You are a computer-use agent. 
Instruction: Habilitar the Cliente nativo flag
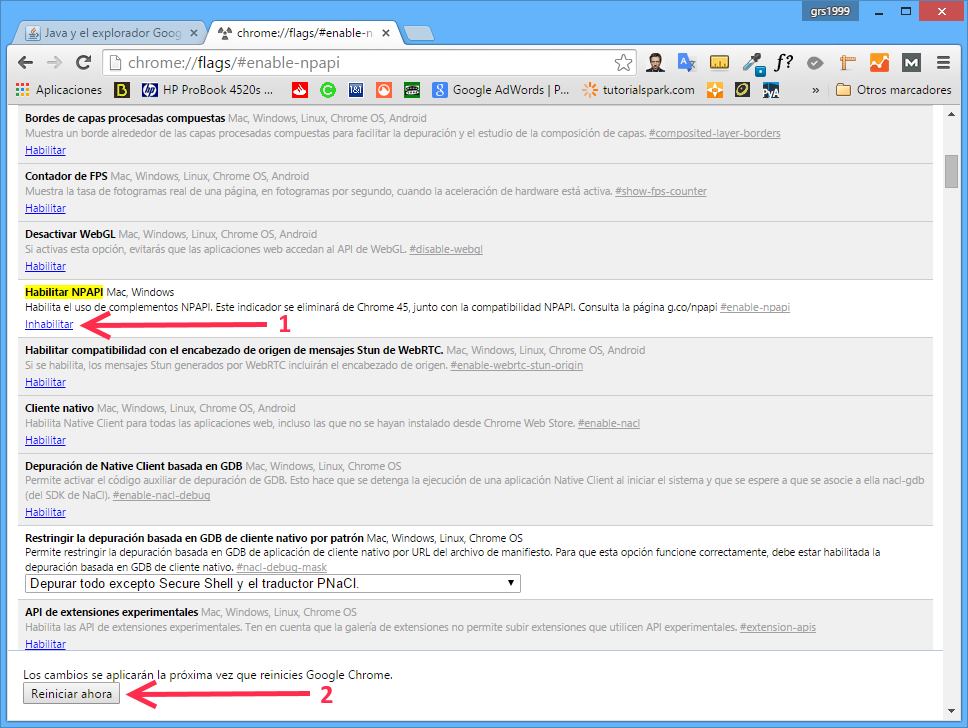click(45, 440)
